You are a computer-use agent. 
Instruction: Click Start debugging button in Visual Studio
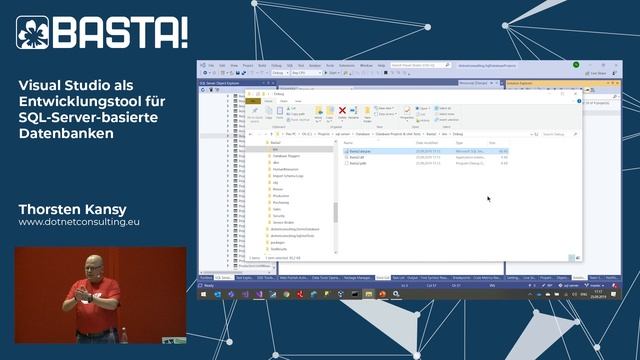[332, 73]
